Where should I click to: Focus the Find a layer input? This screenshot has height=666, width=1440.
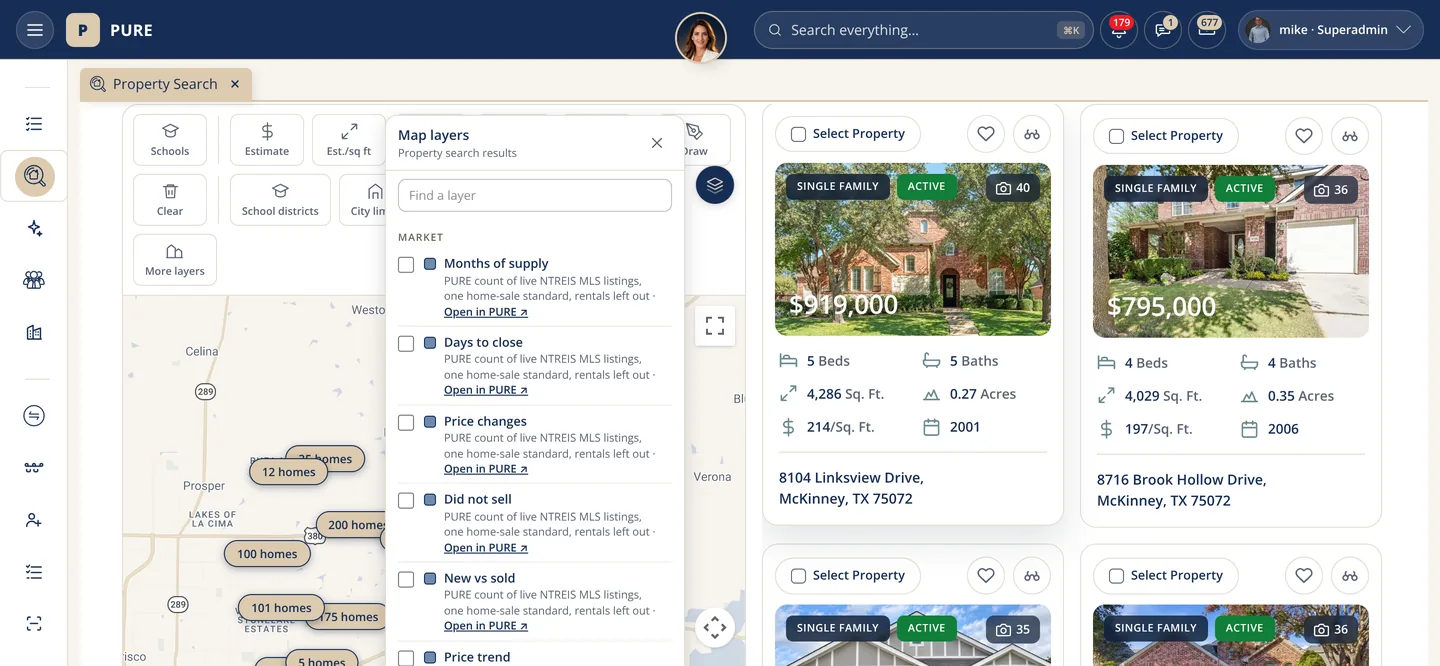coord(535,195)
